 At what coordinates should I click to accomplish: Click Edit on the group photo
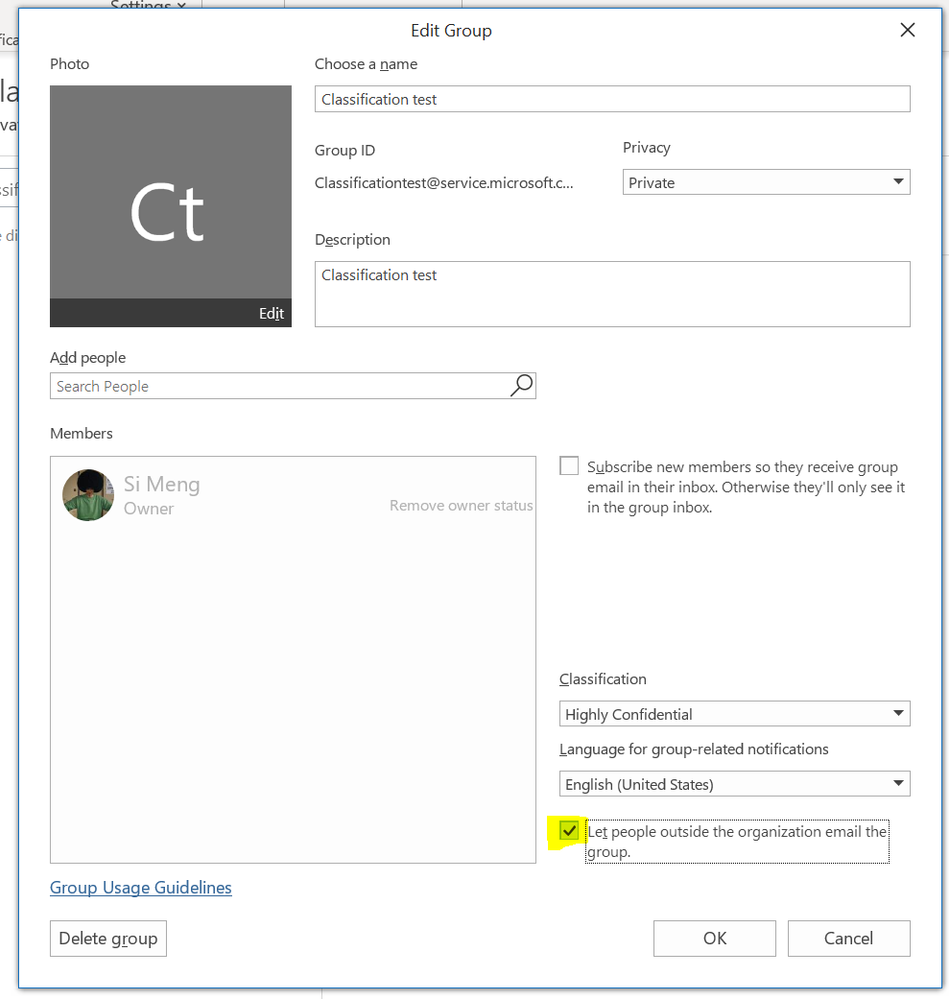click(x=271, y=313)
